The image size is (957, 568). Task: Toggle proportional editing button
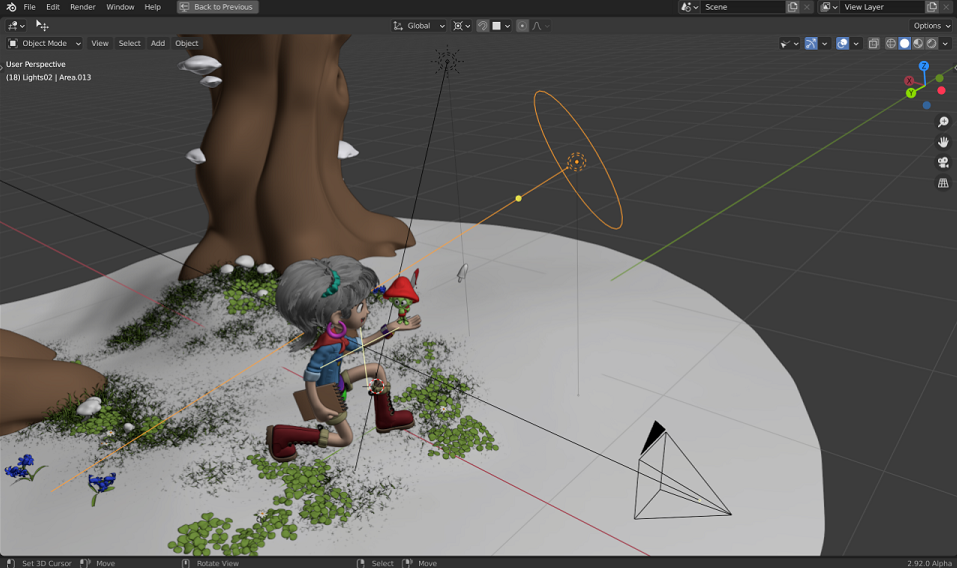(522, 26)
